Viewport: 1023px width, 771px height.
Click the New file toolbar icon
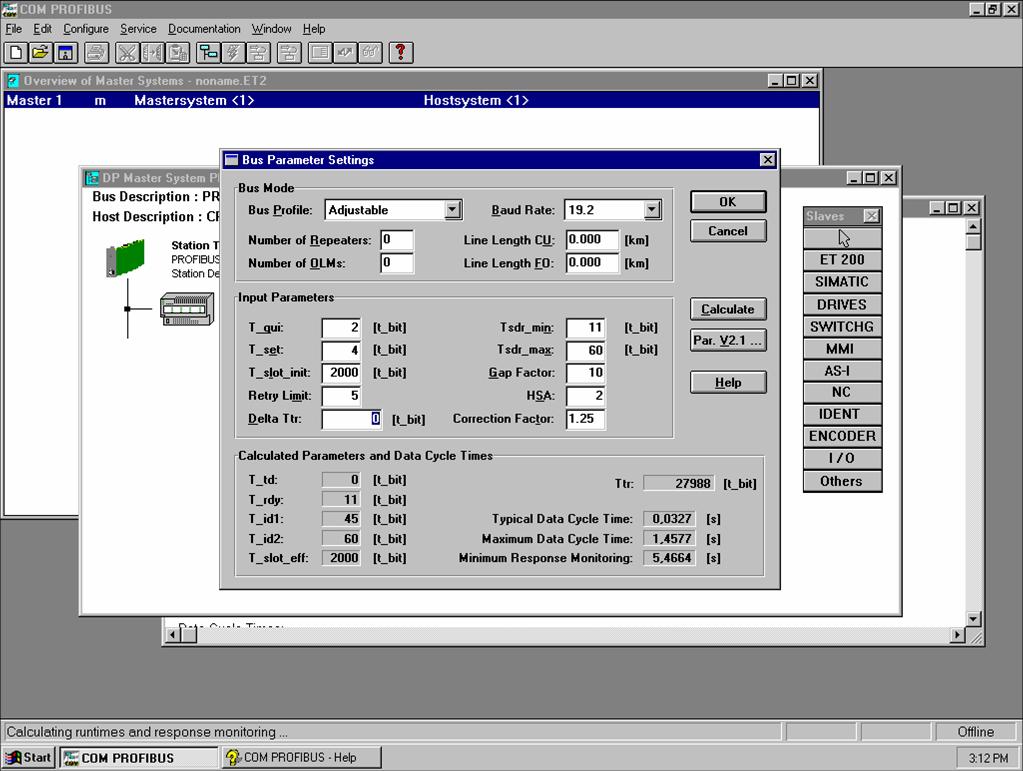pos(17,53)
